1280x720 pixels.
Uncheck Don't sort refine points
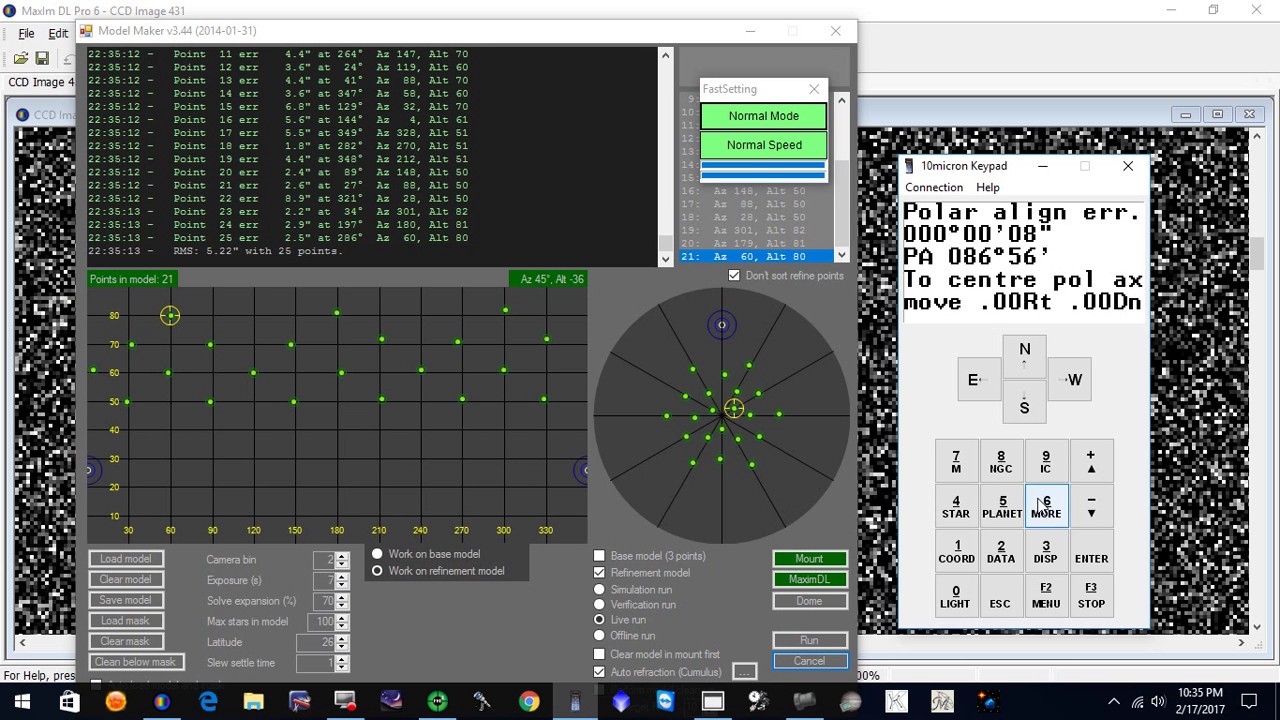pyautogui.click(x=735, y=276)
